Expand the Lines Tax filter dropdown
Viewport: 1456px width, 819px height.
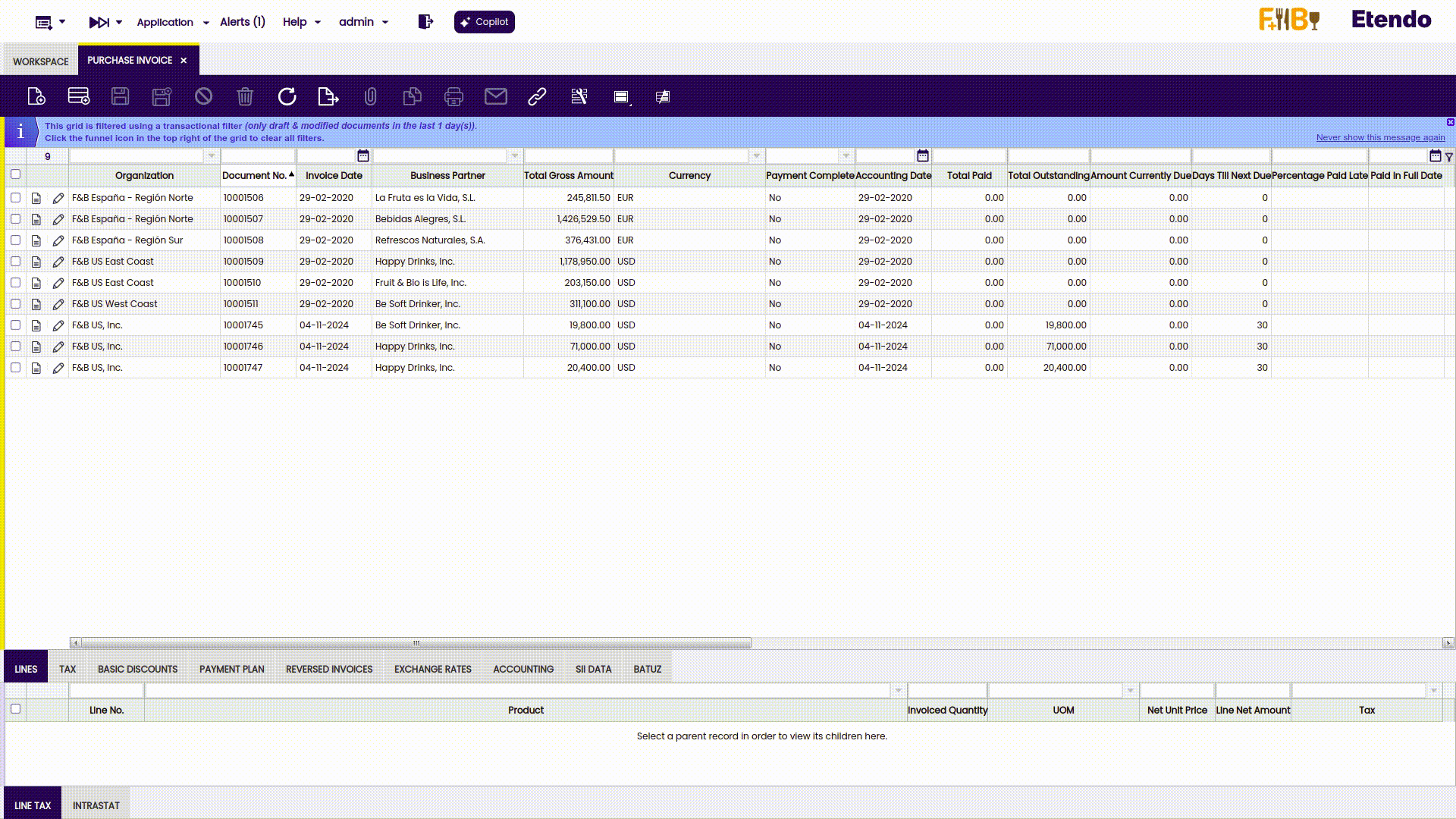coord(1434,691)
